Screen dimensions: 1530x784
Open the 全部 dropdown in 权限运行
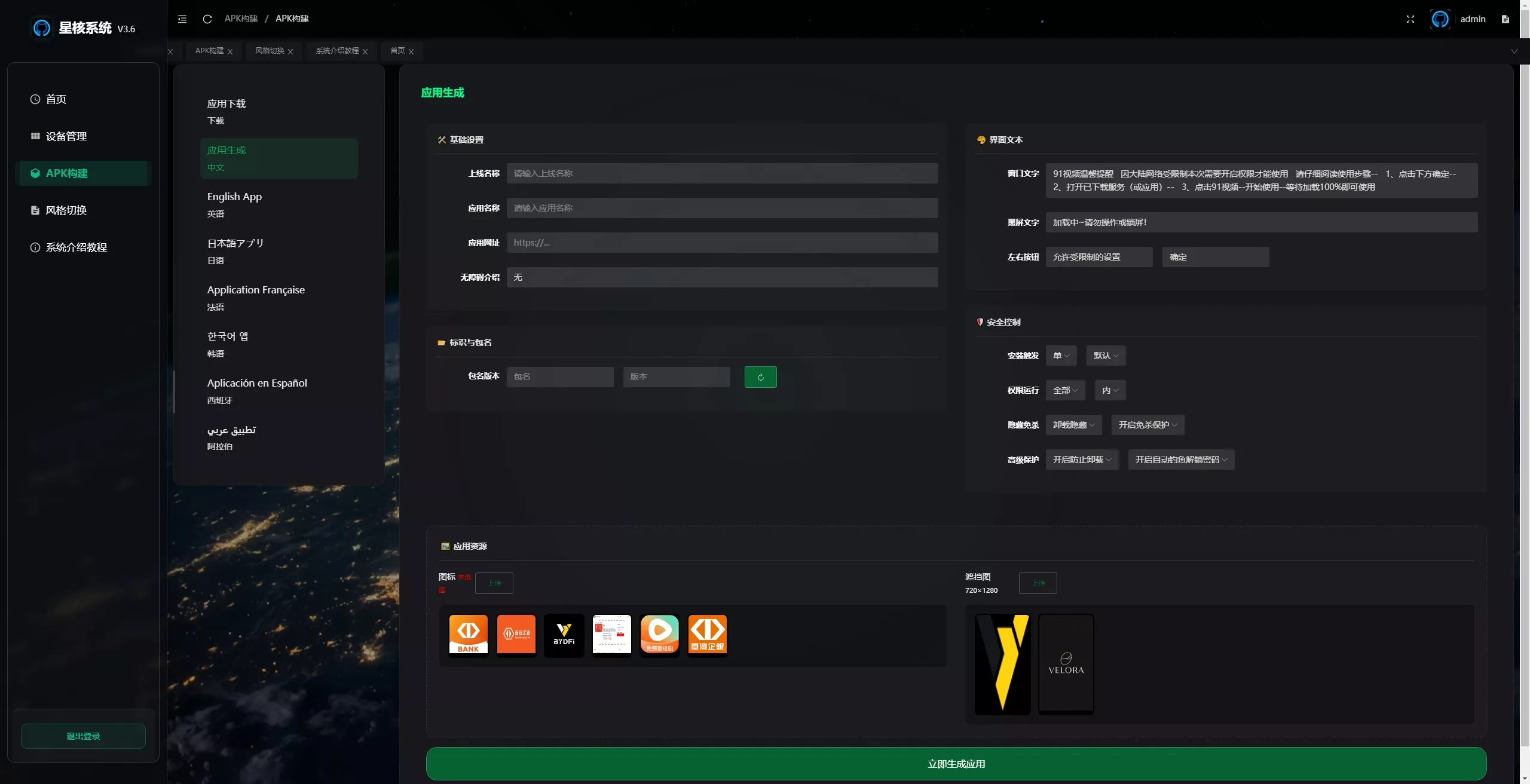[1065, 390]
